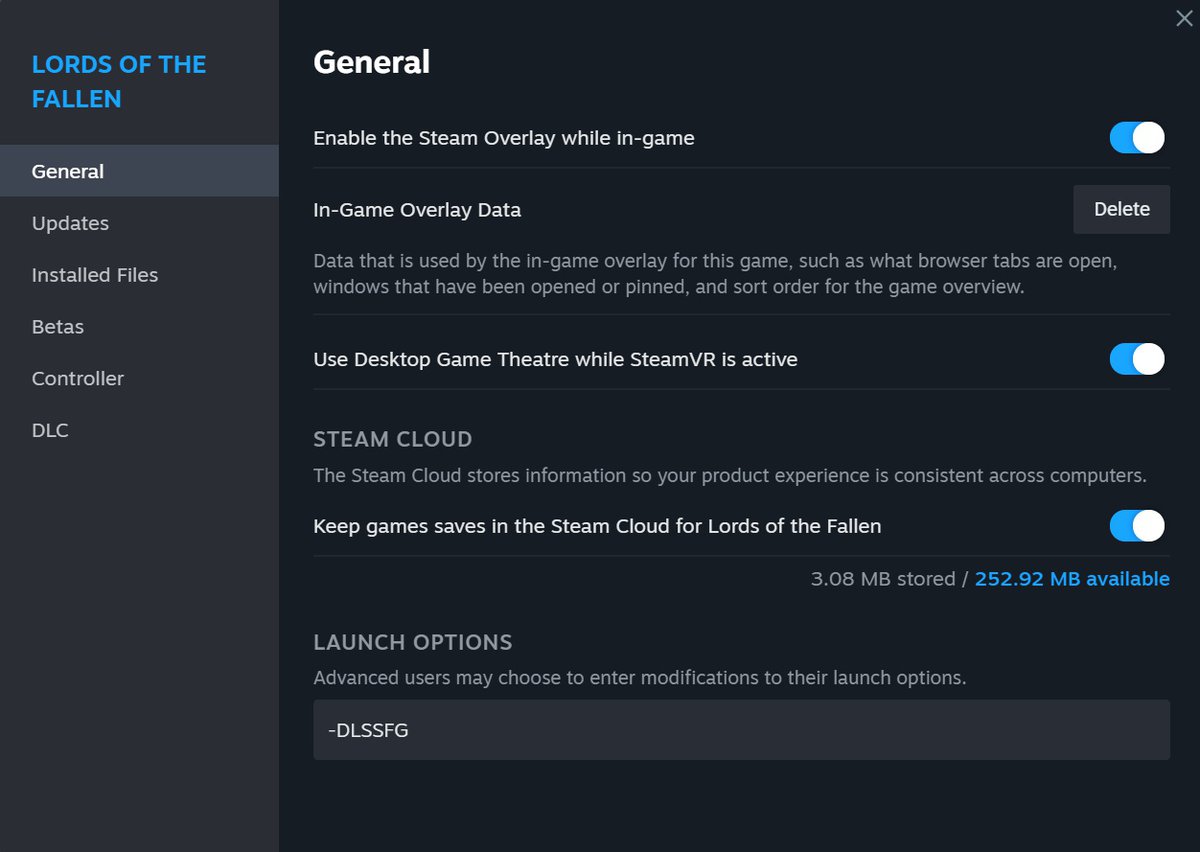Open Controller settings in sidebar
The width and height of the screenshot is (1200, 852).
(78, 379)
